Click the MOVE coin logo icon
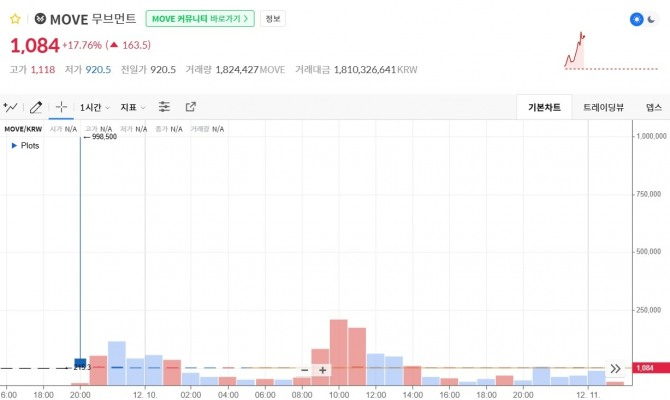The image size is (670, 400). 40,19
